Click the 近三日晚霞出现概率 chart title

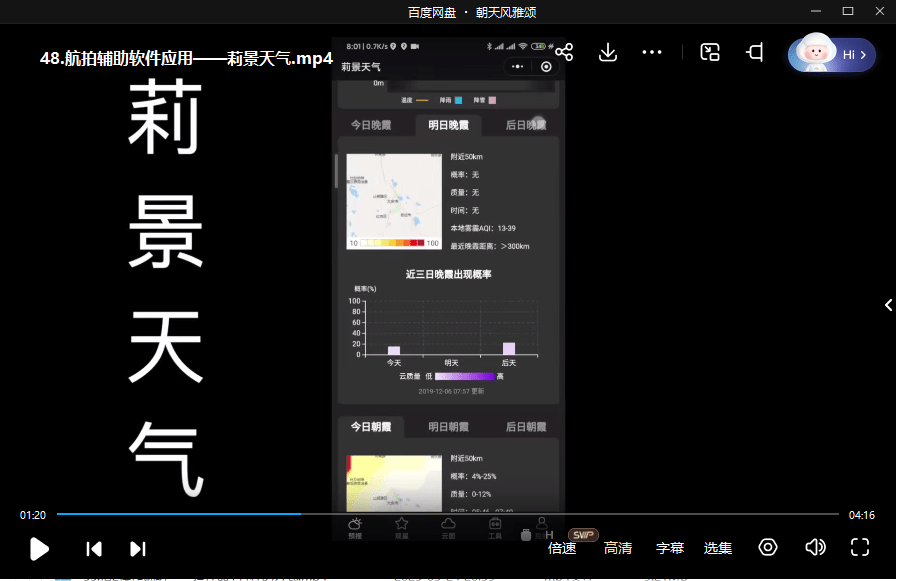point(448,274)
